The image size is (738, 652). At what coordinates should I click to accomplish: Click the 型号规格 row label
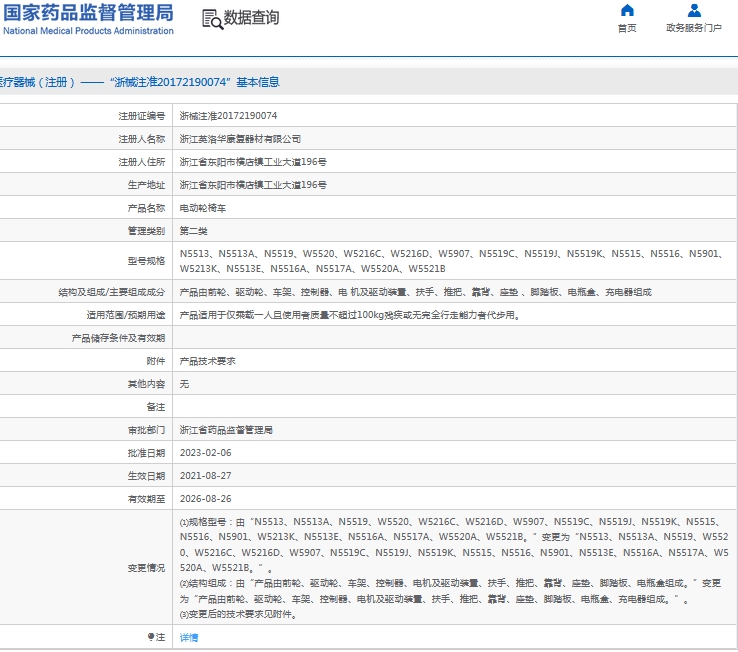pos(146,261)
